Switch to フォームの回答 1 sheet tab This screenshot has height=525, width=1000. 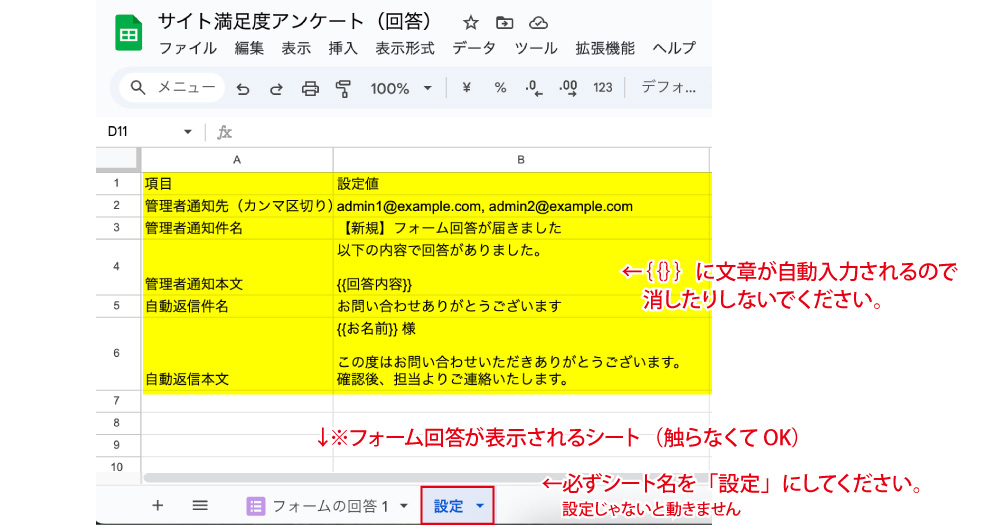point(329,506)
